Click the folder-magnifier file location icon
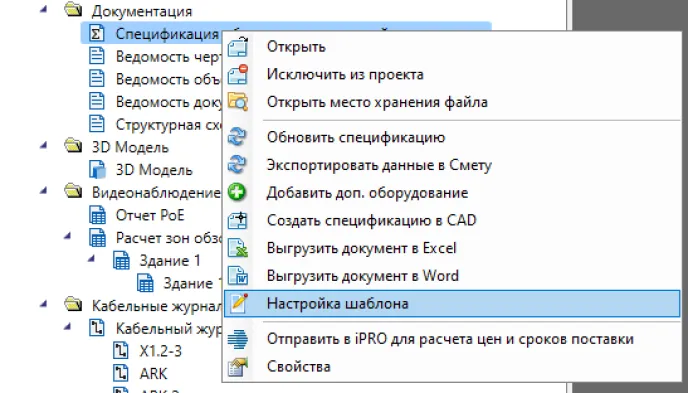This screenshot has width=688, height=393. click(238, 102)
